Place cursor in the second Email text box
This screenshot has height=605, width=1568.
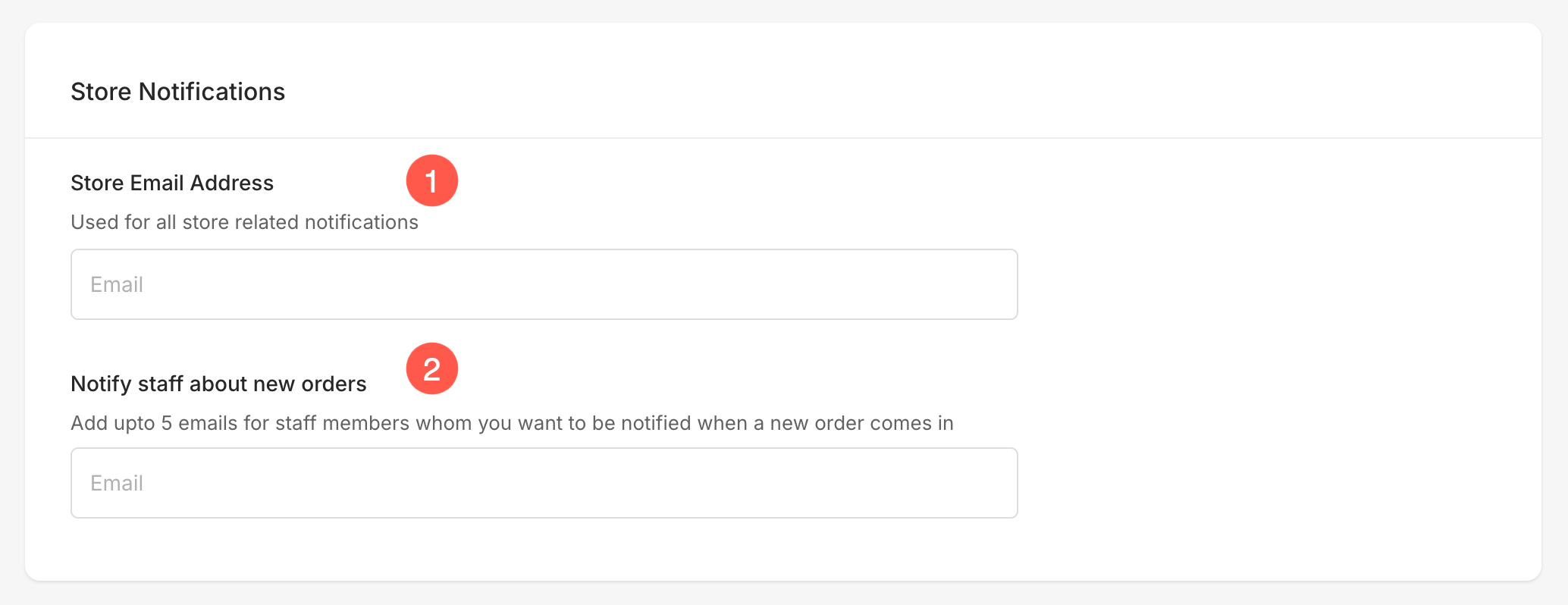pyautogui.click(x=544, y=483)
